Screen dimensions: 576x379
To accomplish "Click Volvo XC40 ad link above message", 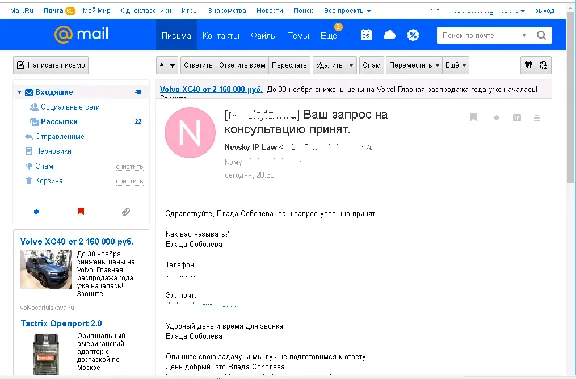I will (211, 89).
